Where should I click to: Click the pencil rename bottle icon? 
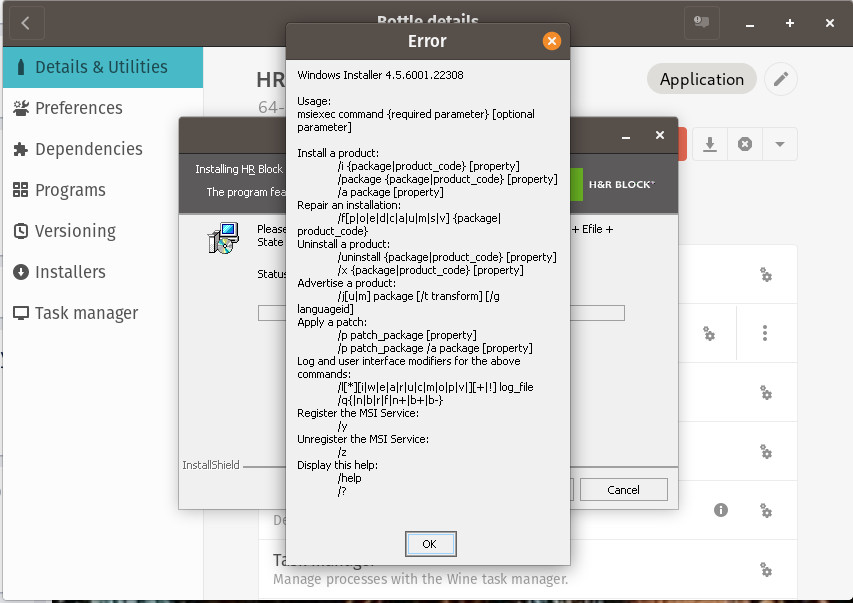781,79
